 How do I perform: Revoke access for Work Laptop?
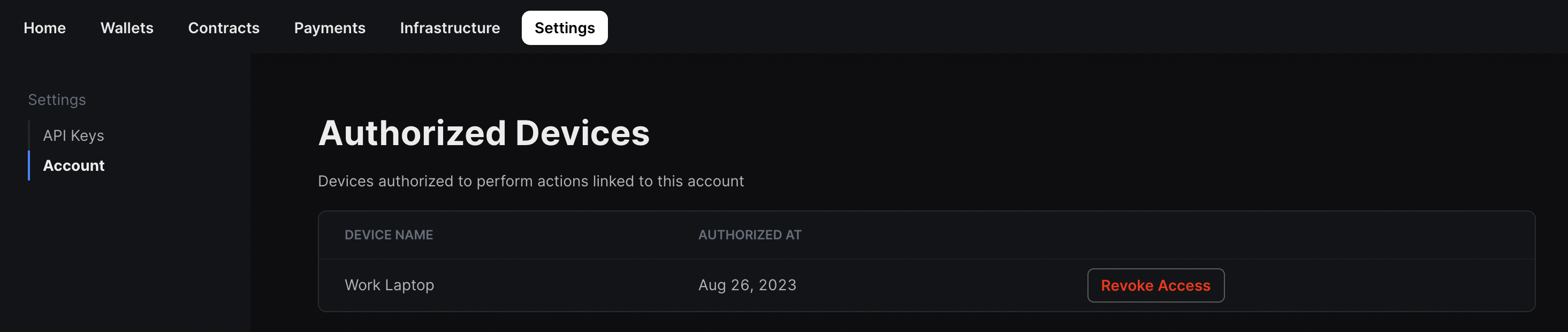tap(1155, 284)
